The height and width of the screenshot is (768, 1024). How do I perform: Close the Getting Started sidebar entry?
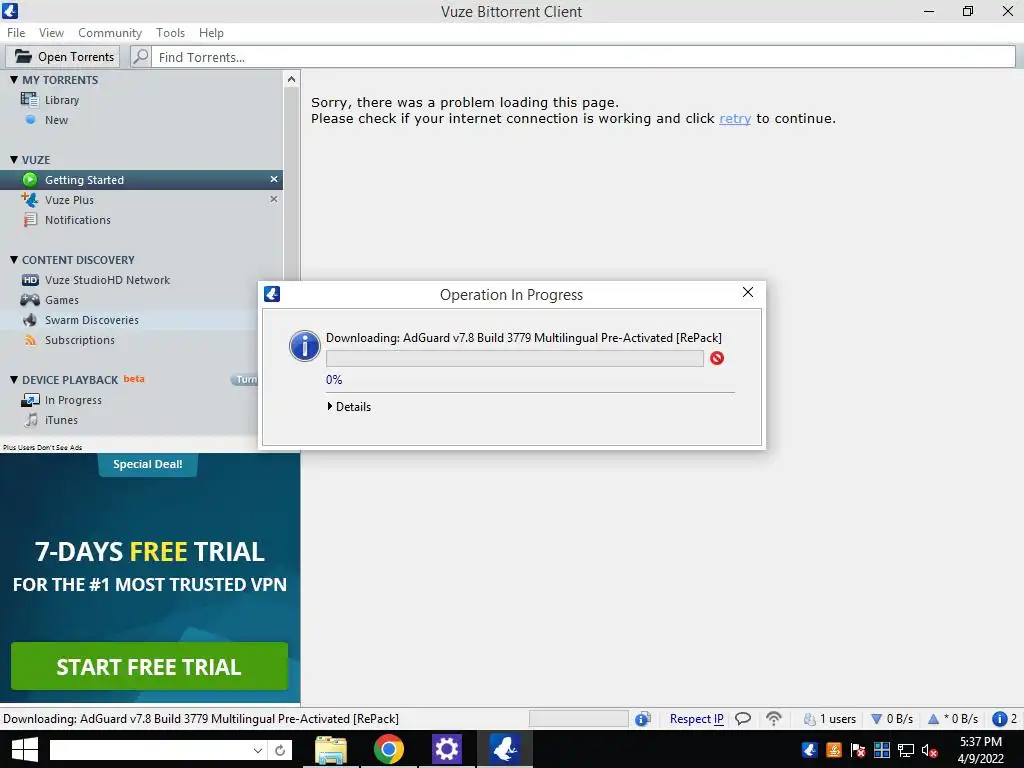pos(274,179)
